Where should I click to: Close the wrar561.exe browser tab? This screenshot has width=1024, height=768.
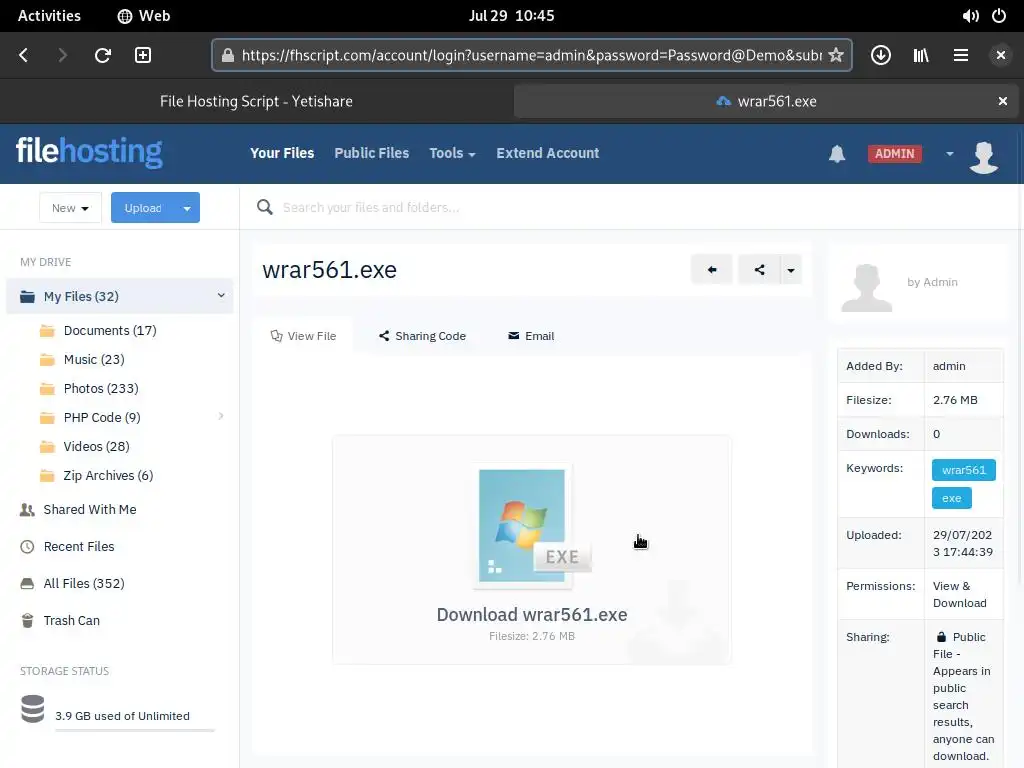point(1002,101)
